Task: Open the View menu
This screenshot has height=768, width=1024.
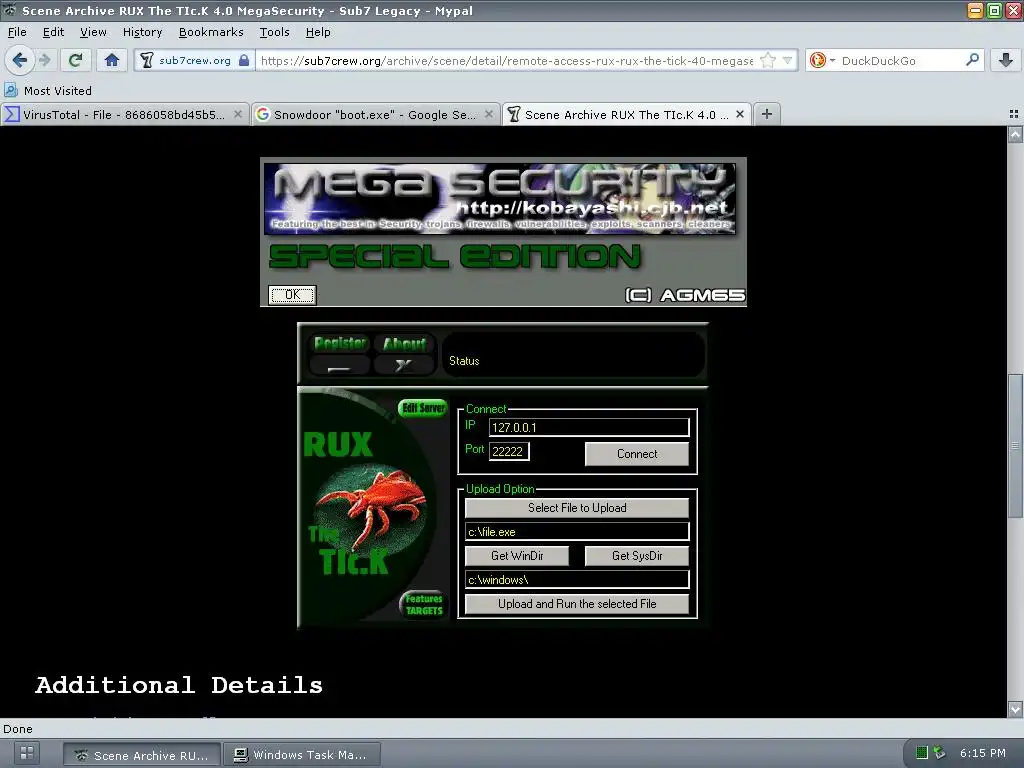Action: [93, 32]
